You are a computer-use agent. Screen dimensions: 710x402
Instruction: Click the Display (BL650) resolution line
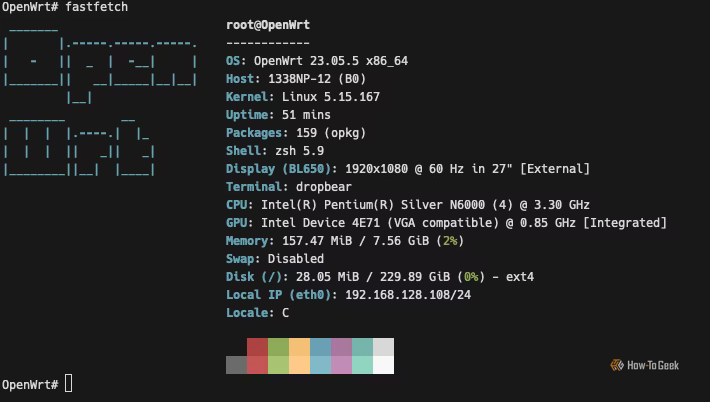[408, 169]
